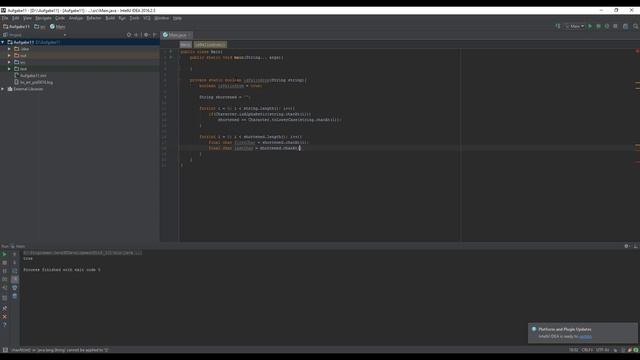The width and height of the screenshot is (640, 360).
Task: Click scroll from source in the Project panel
Action: point(129,35)
